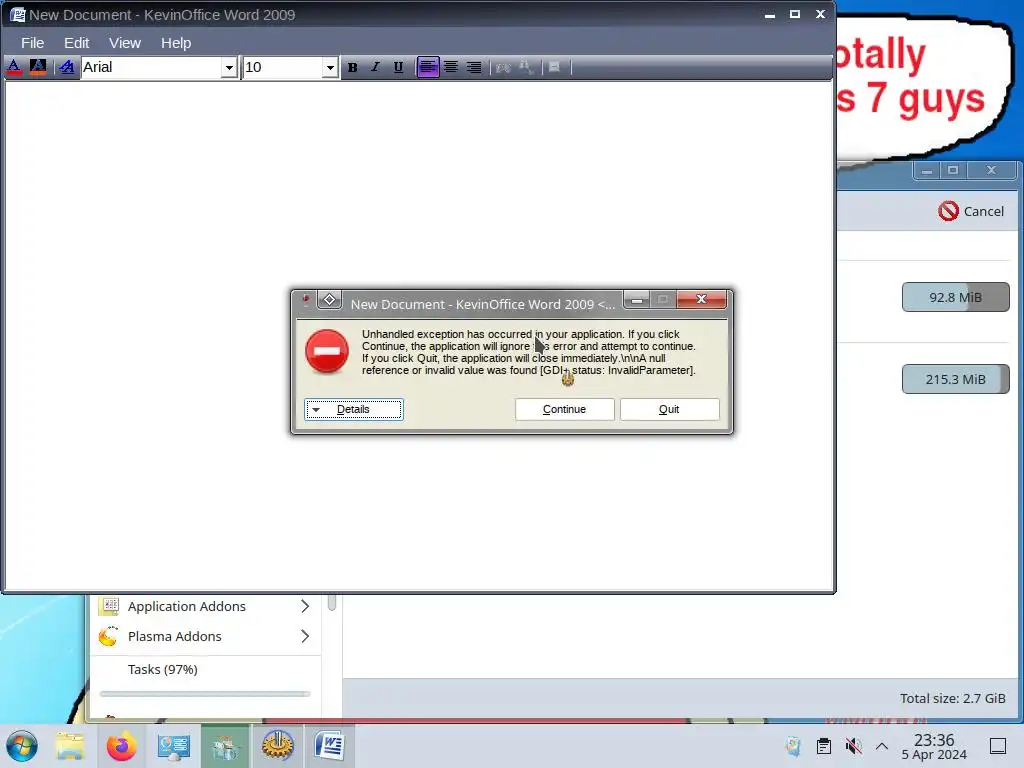Click the red error stop icon

327,351
